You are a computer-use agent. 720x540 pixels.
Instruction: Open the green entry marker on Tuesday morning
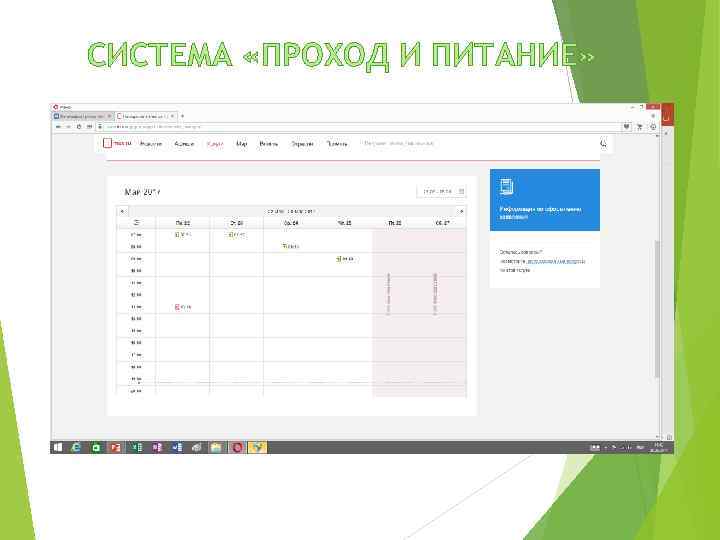coord(231,235)
